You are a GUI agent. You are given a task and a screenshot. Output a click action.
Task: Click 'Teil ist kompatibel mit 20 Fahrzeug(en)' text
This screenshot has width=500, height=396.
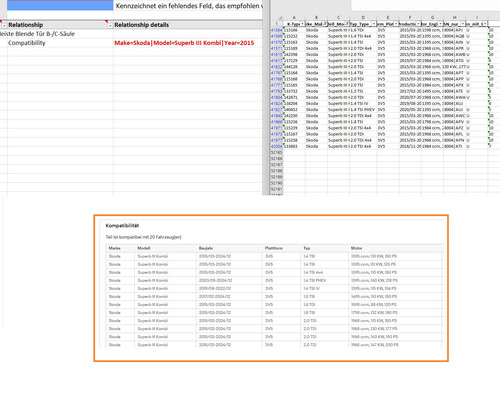click(143, 237)
